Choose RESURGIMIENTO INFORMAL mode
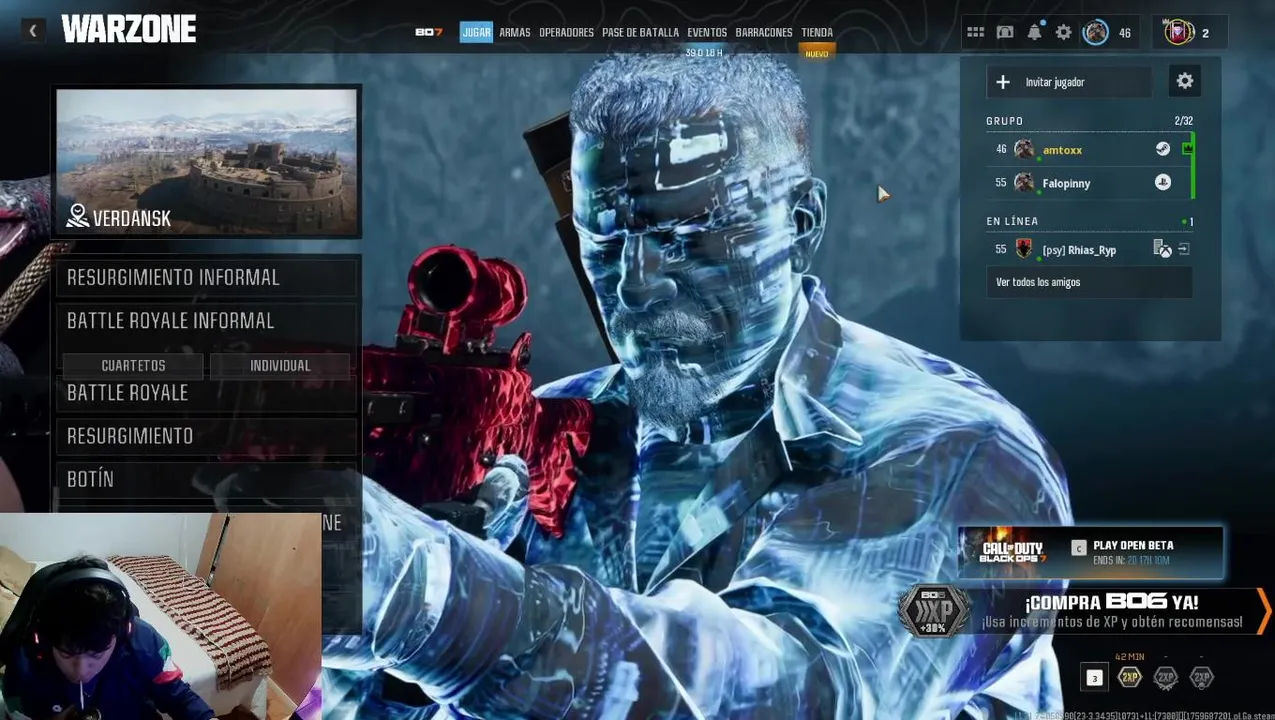Image resolution: width=1275 pixels, height=720 pixels. 206,277
